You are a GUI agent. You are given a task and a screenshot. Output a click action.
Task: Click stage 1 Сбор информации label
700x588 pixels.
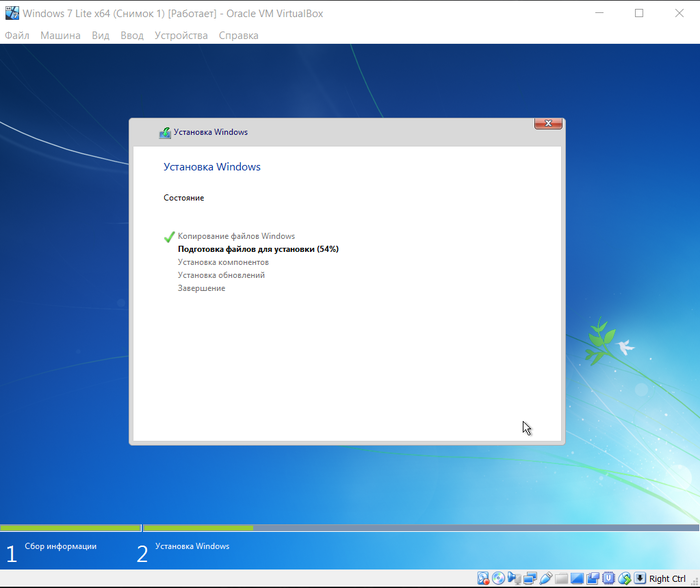click(x=60, y=546)
